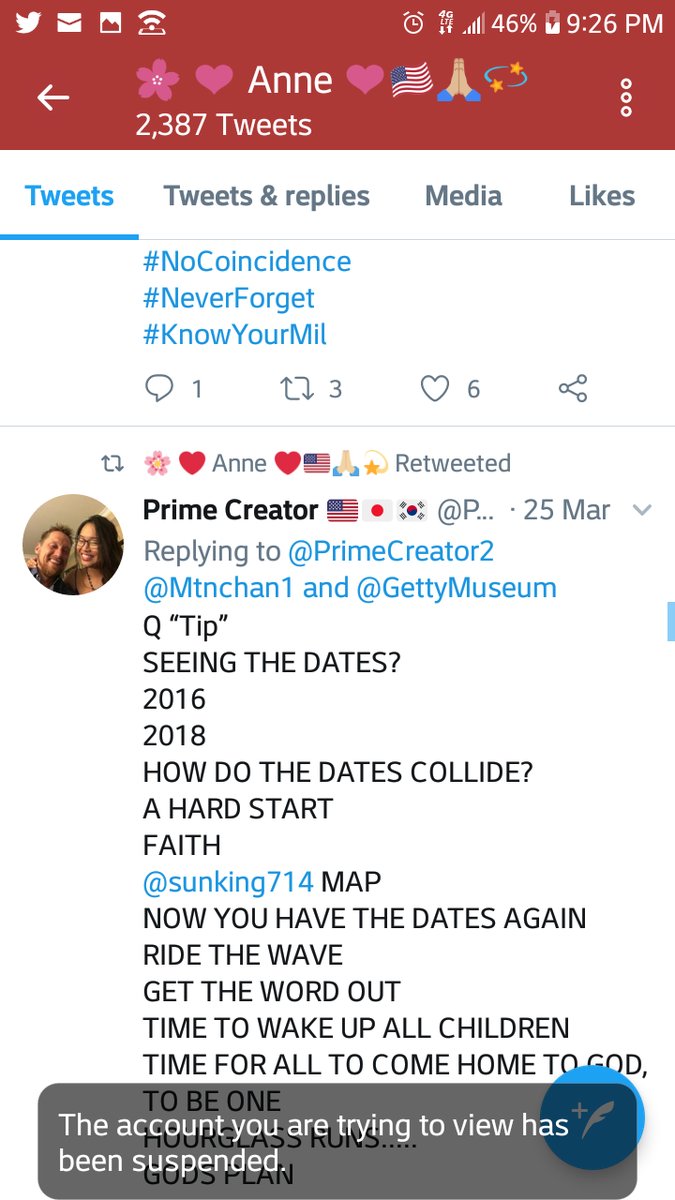Like the tweet with heart icon
Image resolution: width=675 pixels, height=1200 pixels.
(x=434, y=388)
